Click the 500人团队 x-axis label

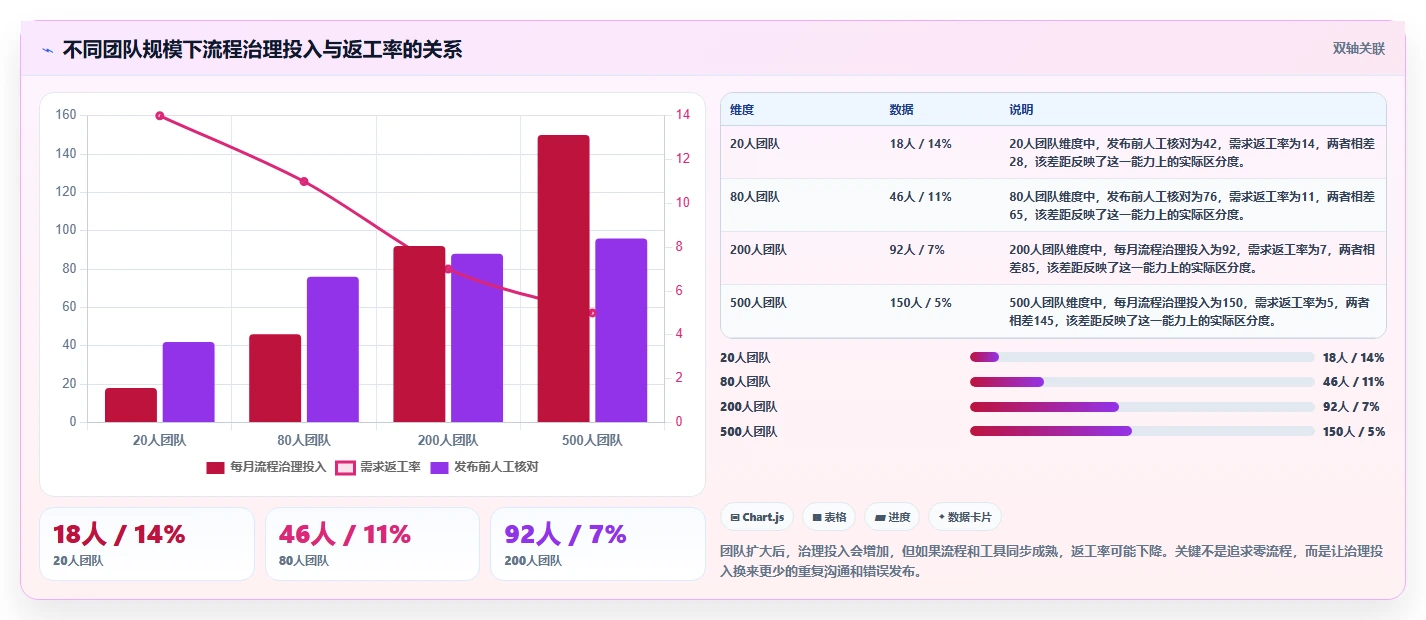click(x=592, y=440)
